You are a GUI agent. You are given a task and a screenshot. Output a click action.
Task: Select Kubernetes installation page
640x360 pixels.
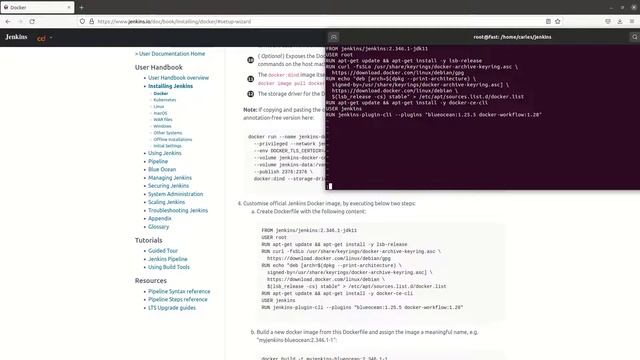(165, 100)
